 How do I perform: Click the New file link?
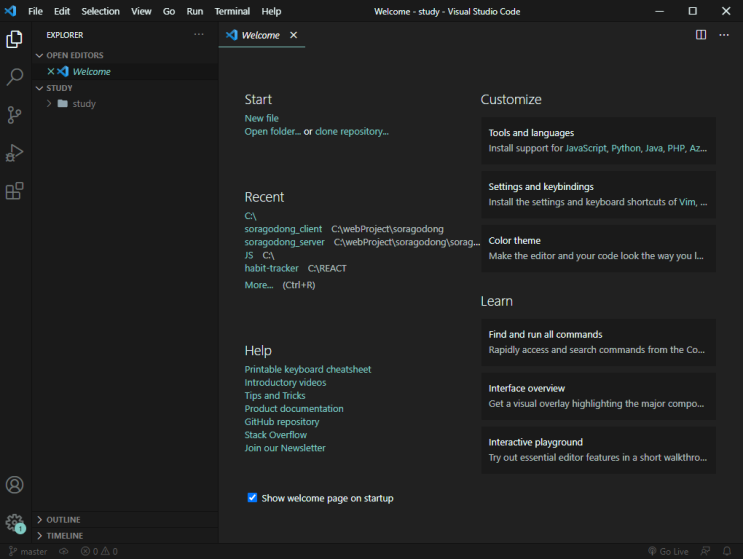click(262, 118)
